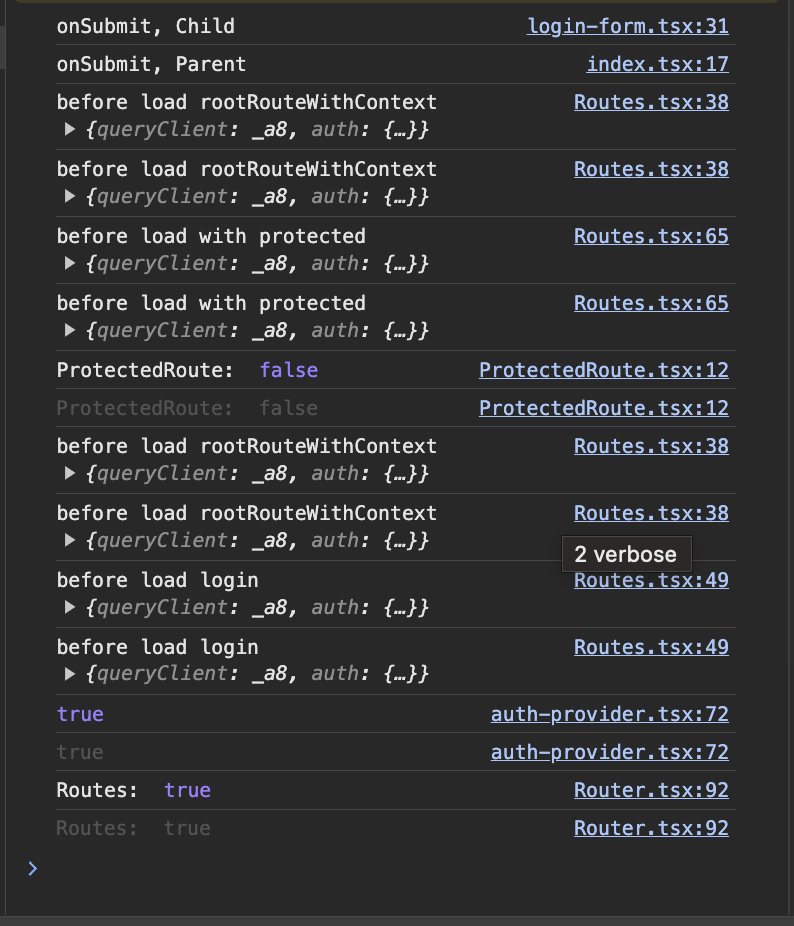Viewport: 794px width, 926px height.
Task: Expand object under last "before load login" log
Action: (70, 674)
